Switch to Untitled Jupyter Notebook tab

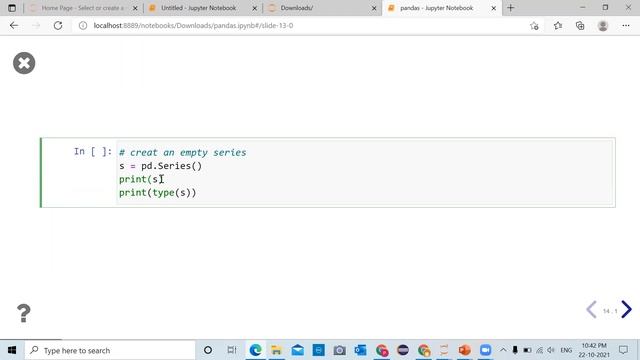(x=198, y=8)
